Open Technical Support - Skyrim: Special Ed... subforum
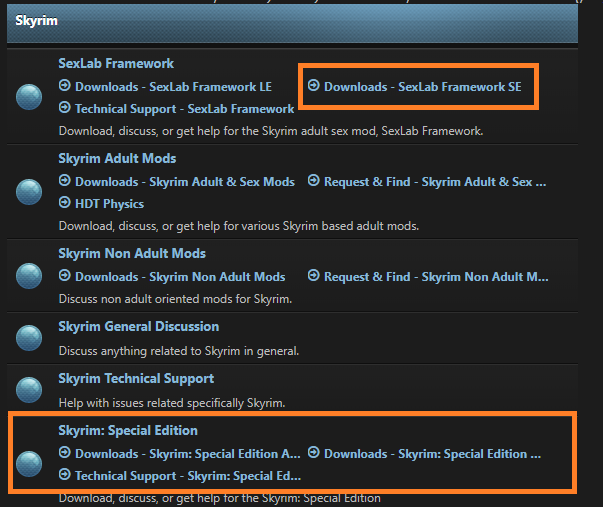Image resolution: width=603 pixels, height=507 pixels. [188, 476]
